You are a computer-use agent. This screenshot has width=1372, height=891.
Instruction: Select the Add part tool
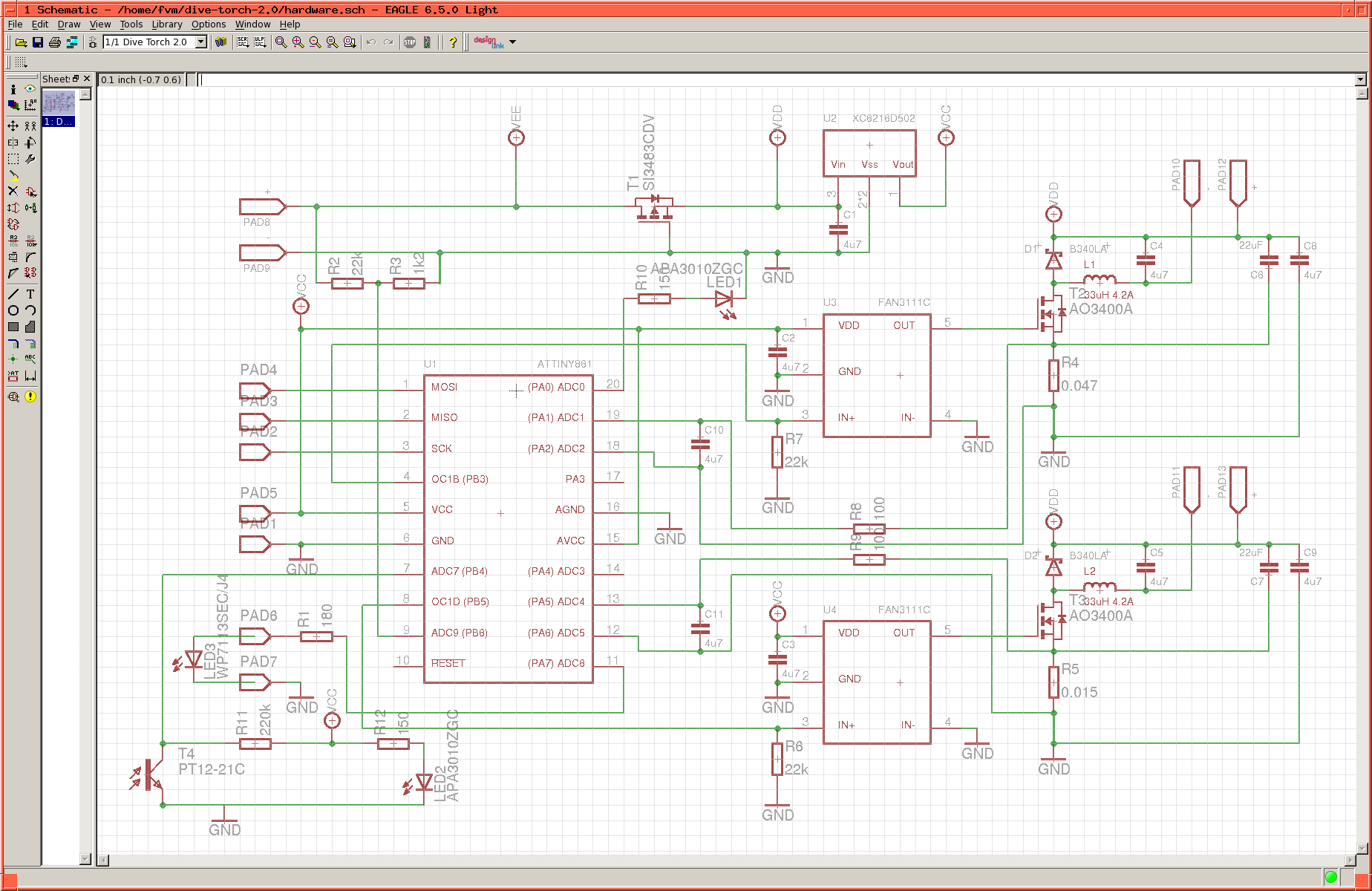(30, 192)
